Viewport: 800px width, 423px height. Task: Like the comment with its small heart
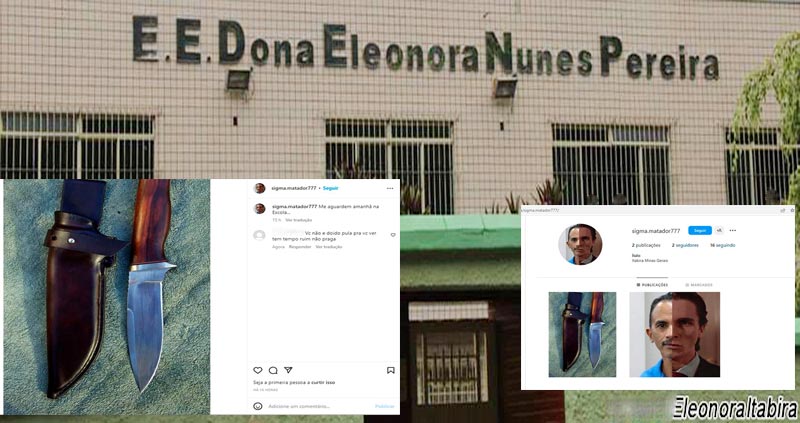pos(393,235)
